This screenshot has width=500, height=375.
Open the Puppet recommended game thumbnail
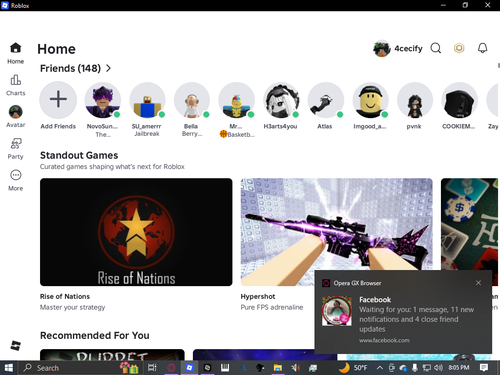point(112,354)
